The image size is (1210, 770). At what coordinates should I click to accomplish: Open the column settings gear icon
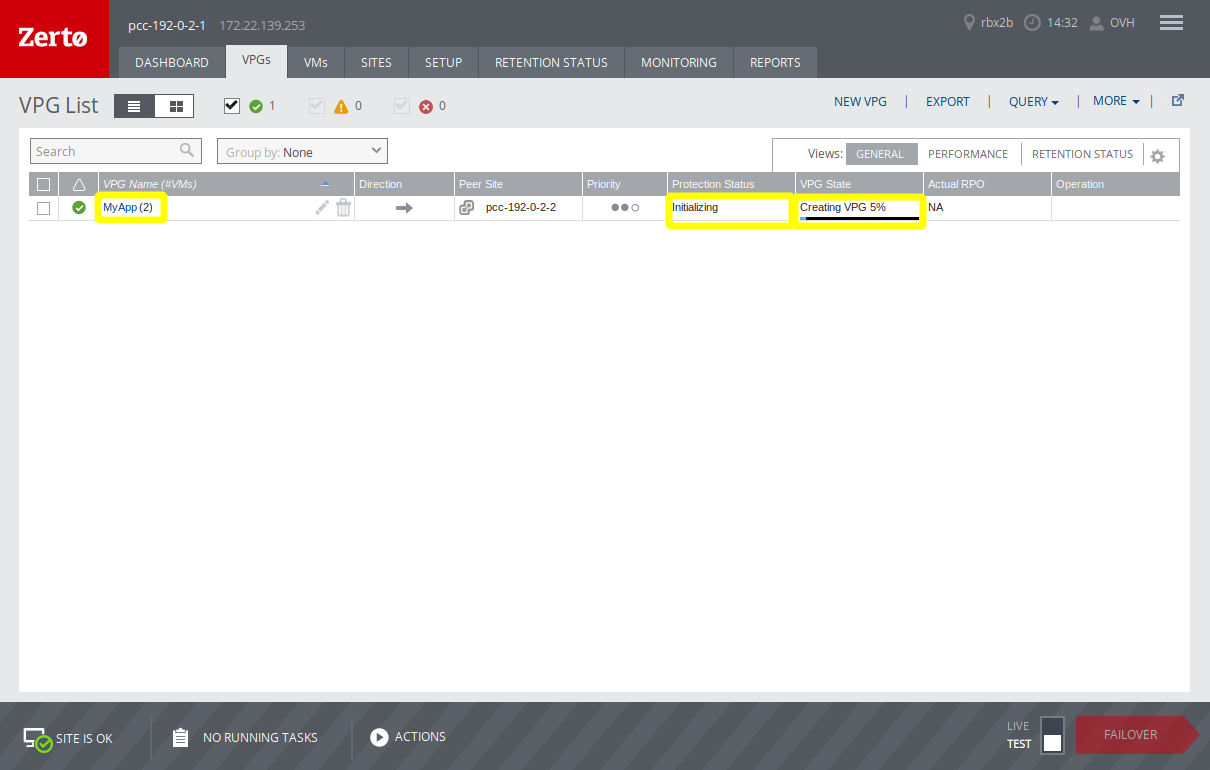pyautogui.click(x=1157, y=156)
